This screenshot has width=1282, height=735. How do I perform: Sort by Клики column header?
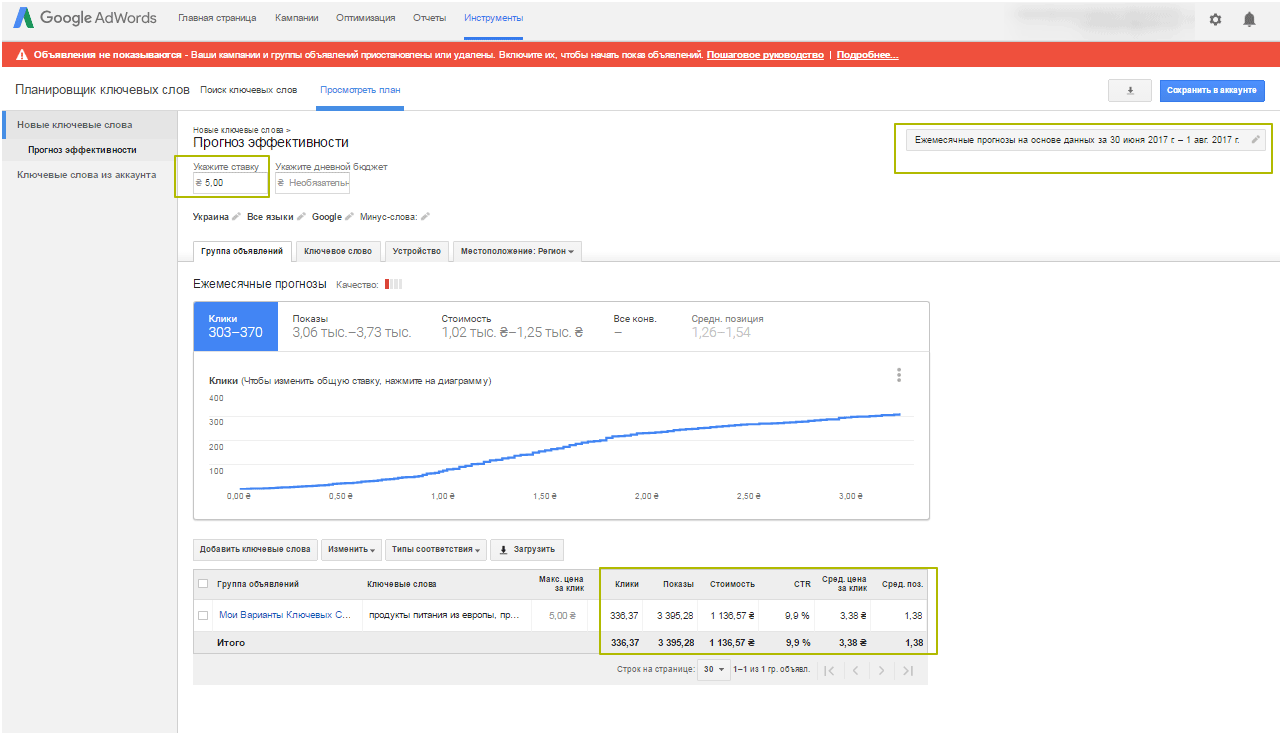(626, 584)
